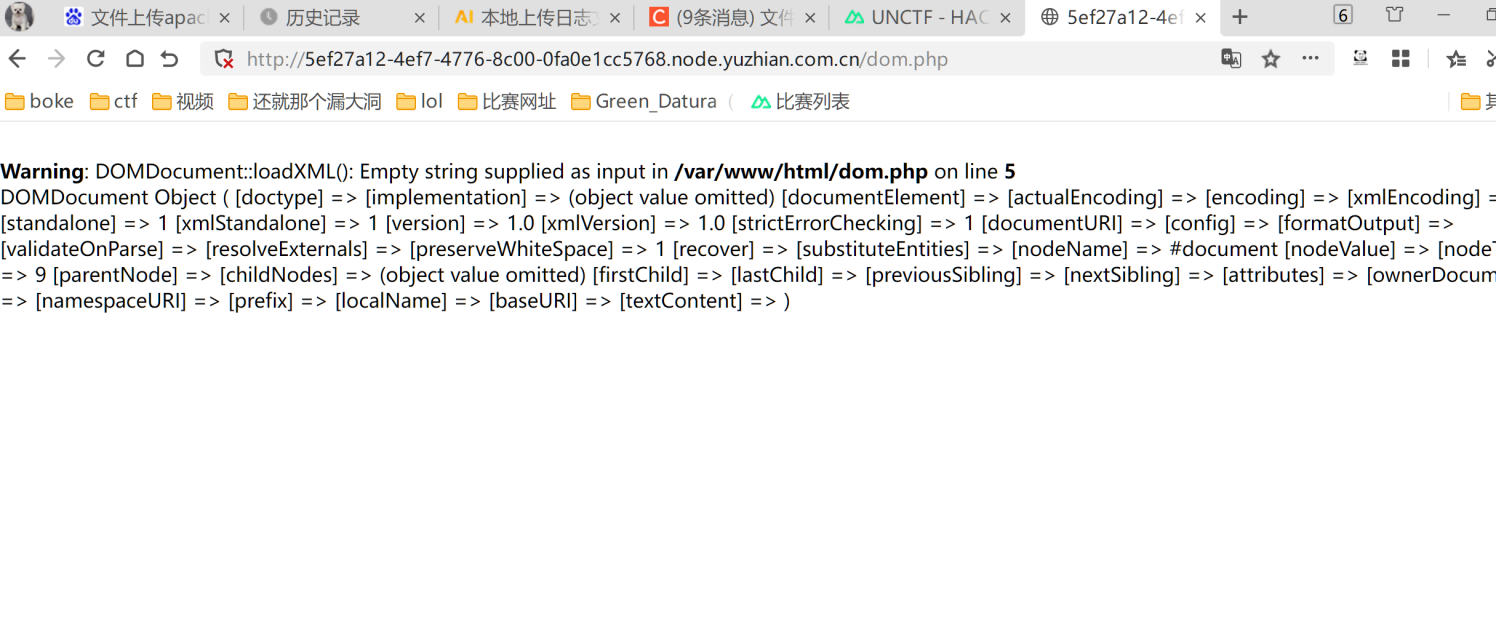
Task: Click the URL address bar
Action: 700,59
